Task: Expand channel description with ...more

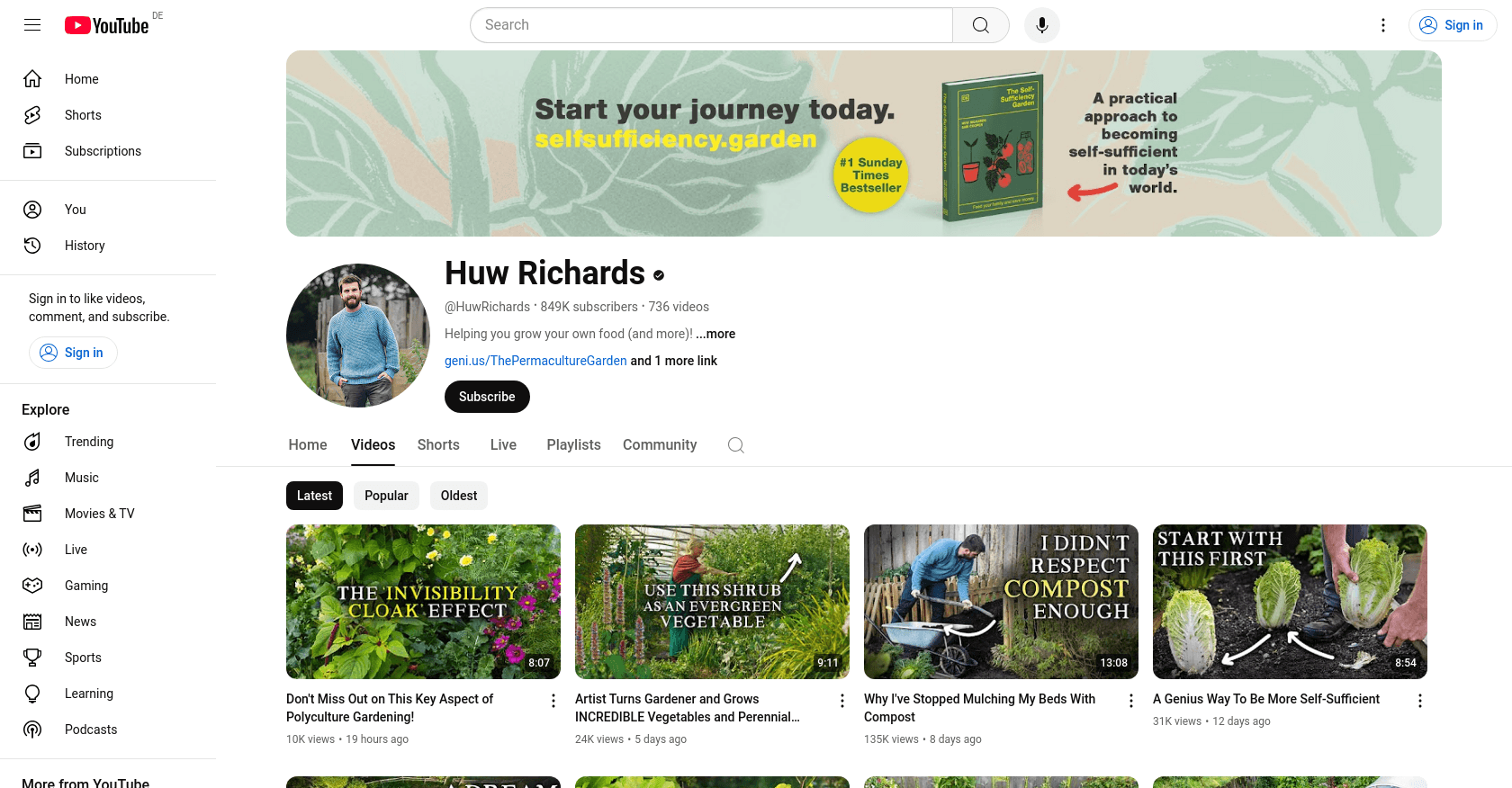Action: (x=715, y=334)
